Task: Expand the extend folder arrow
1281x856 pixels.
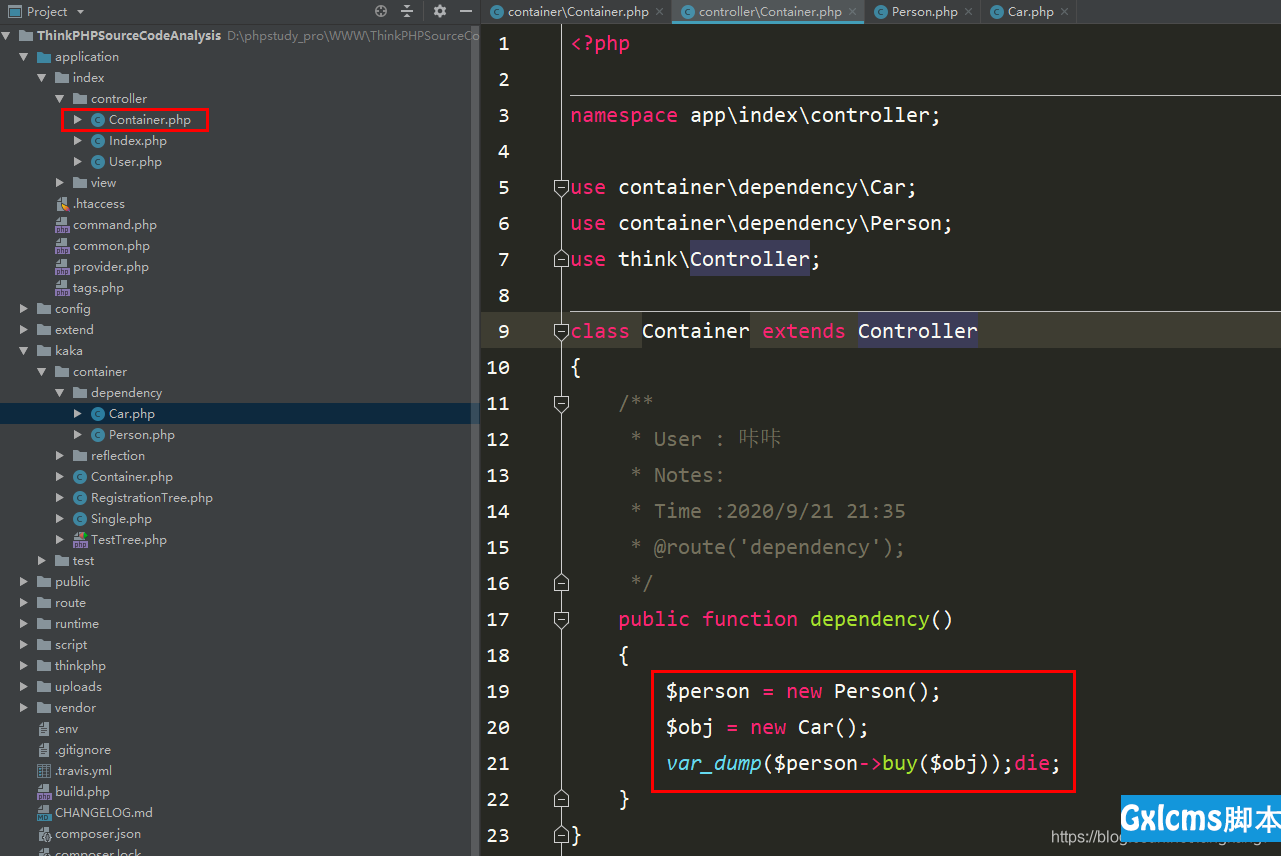Action: tap(24, 330)
